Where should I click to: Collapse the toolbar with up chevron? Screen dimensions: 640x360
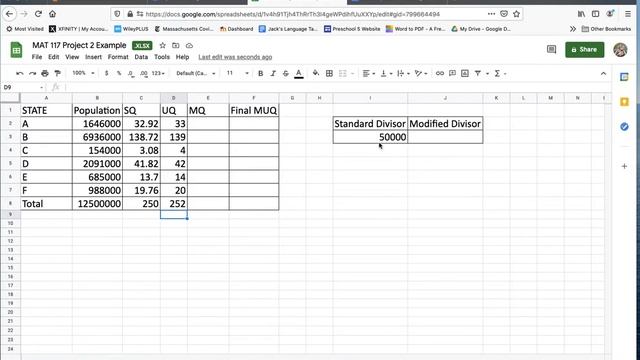pos(603,73)
